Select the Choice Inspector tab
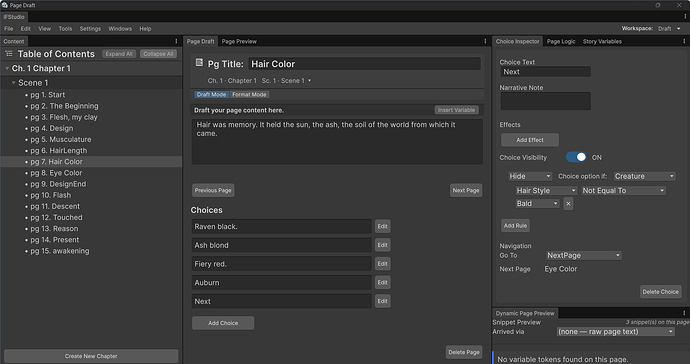Screen dimensions: 690x364 (518, 41)
